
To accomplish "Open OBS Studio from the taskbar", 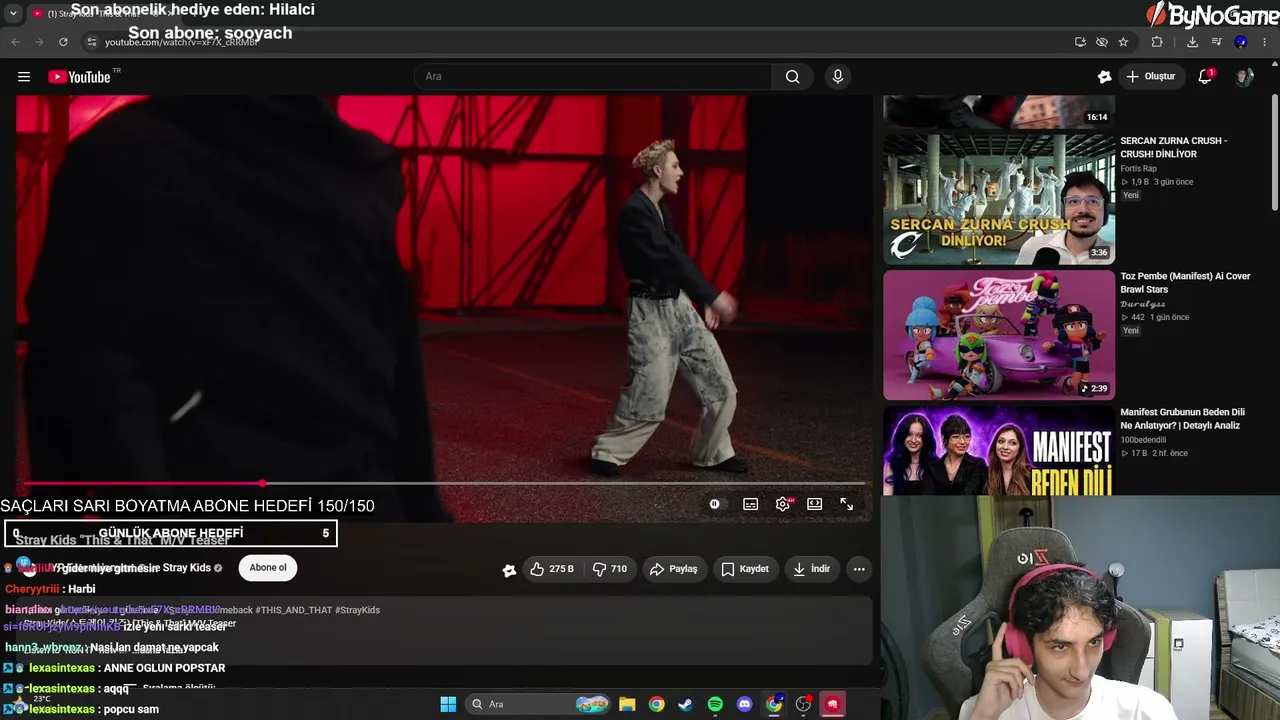I will coord(803,704).
